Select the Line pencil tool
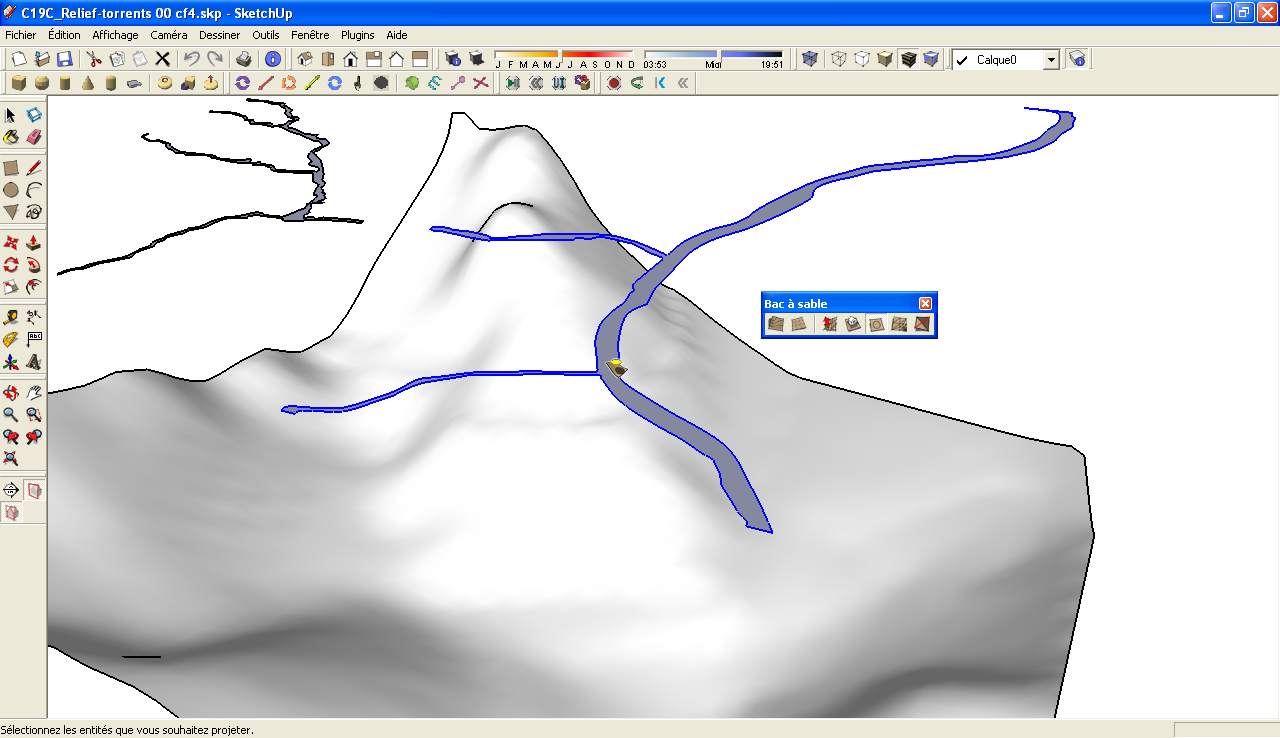The image size is (1280, 738). 34,168
